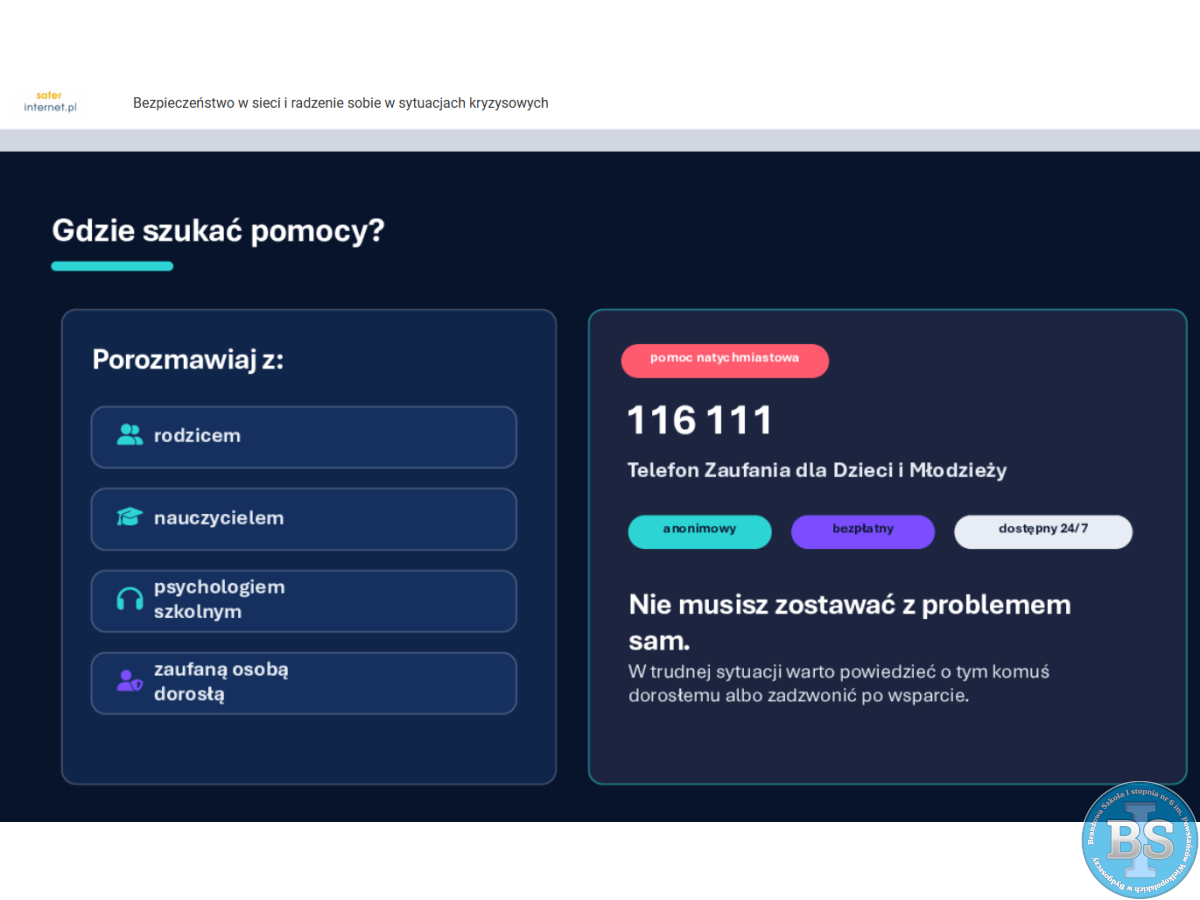Choose the zaufaną osobą dorosłą card
This screenshot has width=1200, height=900.
[x=303, y=683]
